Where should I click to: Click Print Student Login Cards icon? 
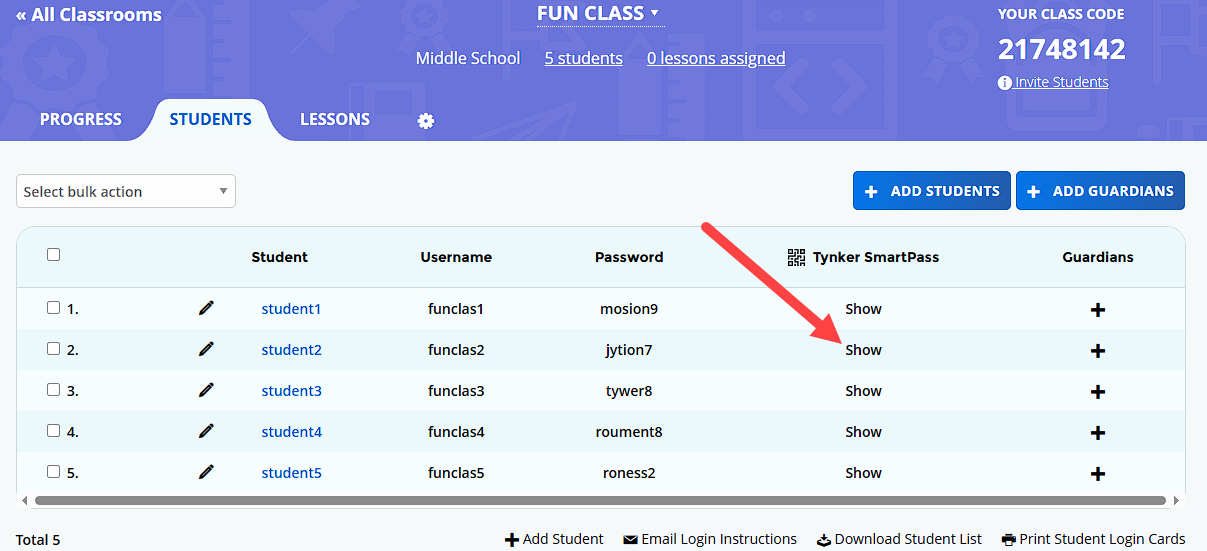pos(1008,540)
